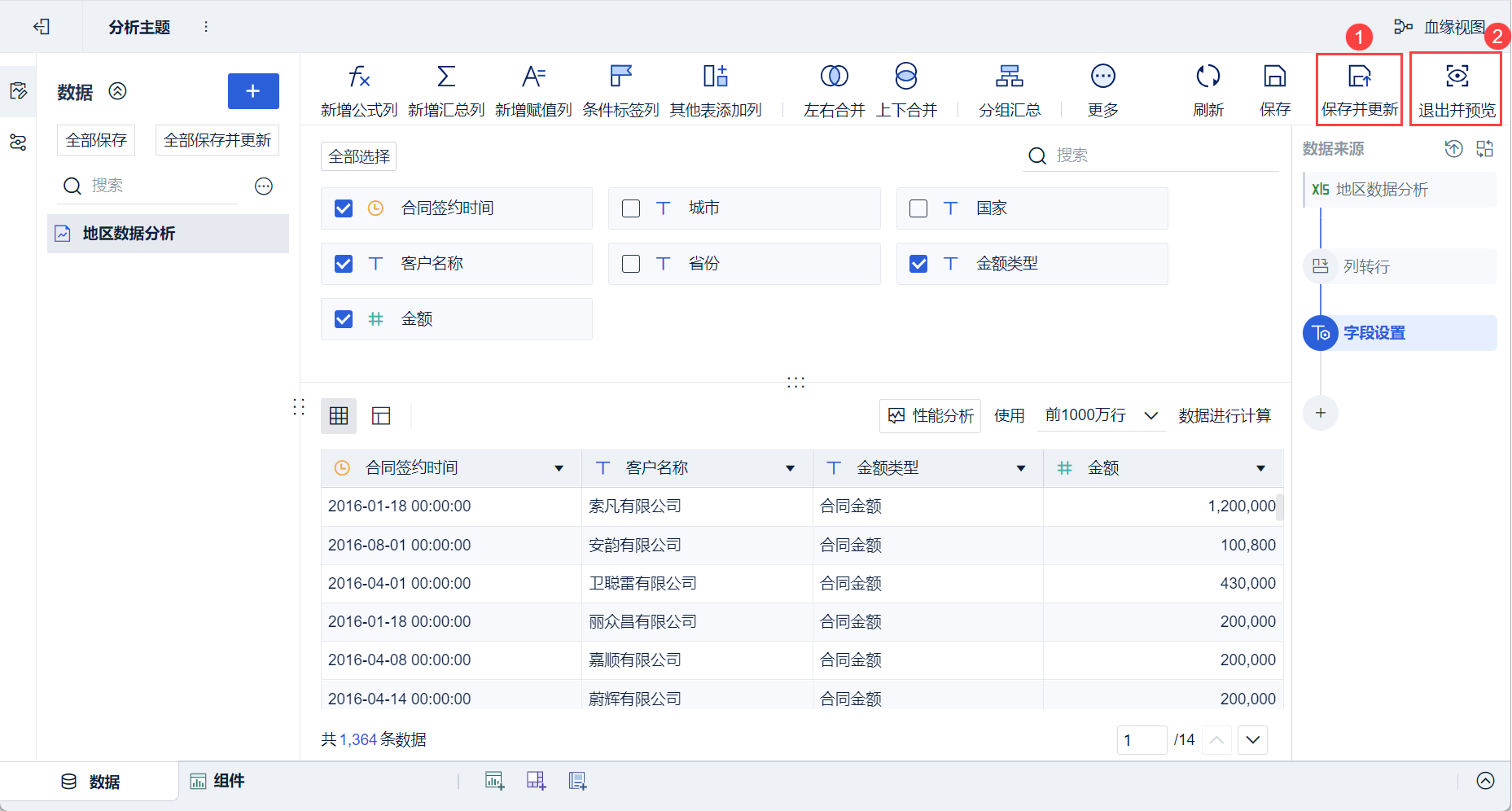Select the 地区数据分析 data source step
The width and height of the screenshot is (1512, 811).
1400,190
